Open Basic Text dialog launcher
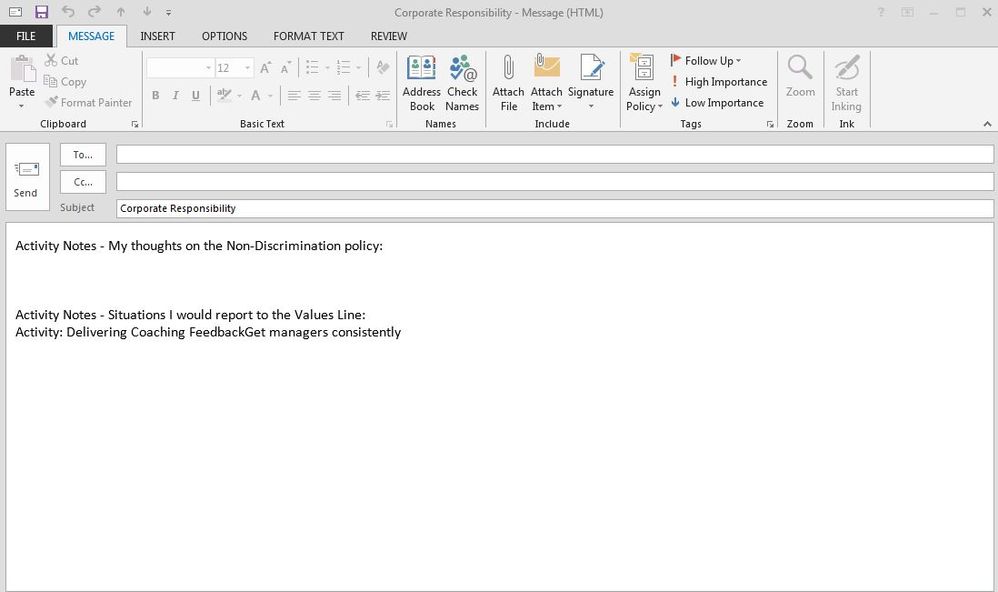 coord(390,124)
